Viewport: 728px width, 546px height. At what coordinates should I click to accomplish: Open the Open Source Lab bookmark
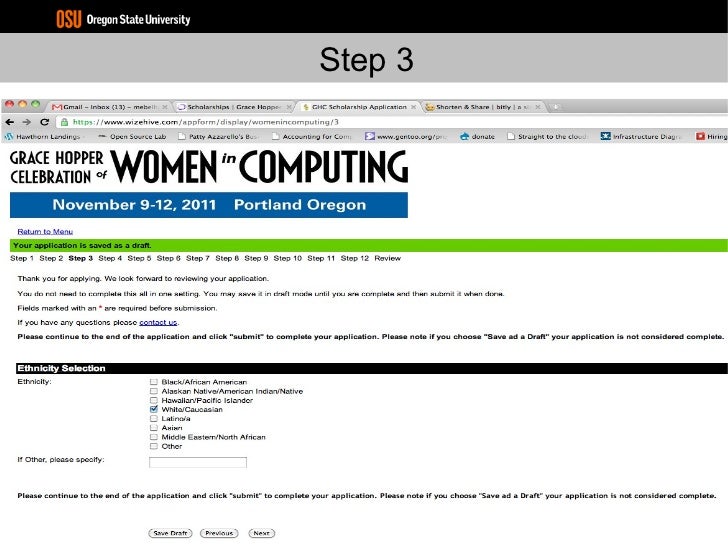[x=132, y=136]
